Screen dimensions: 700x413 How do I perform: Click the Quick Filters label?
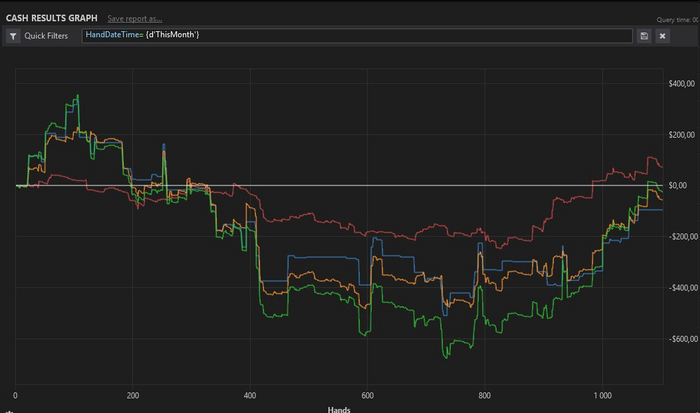tap(46, 36)
